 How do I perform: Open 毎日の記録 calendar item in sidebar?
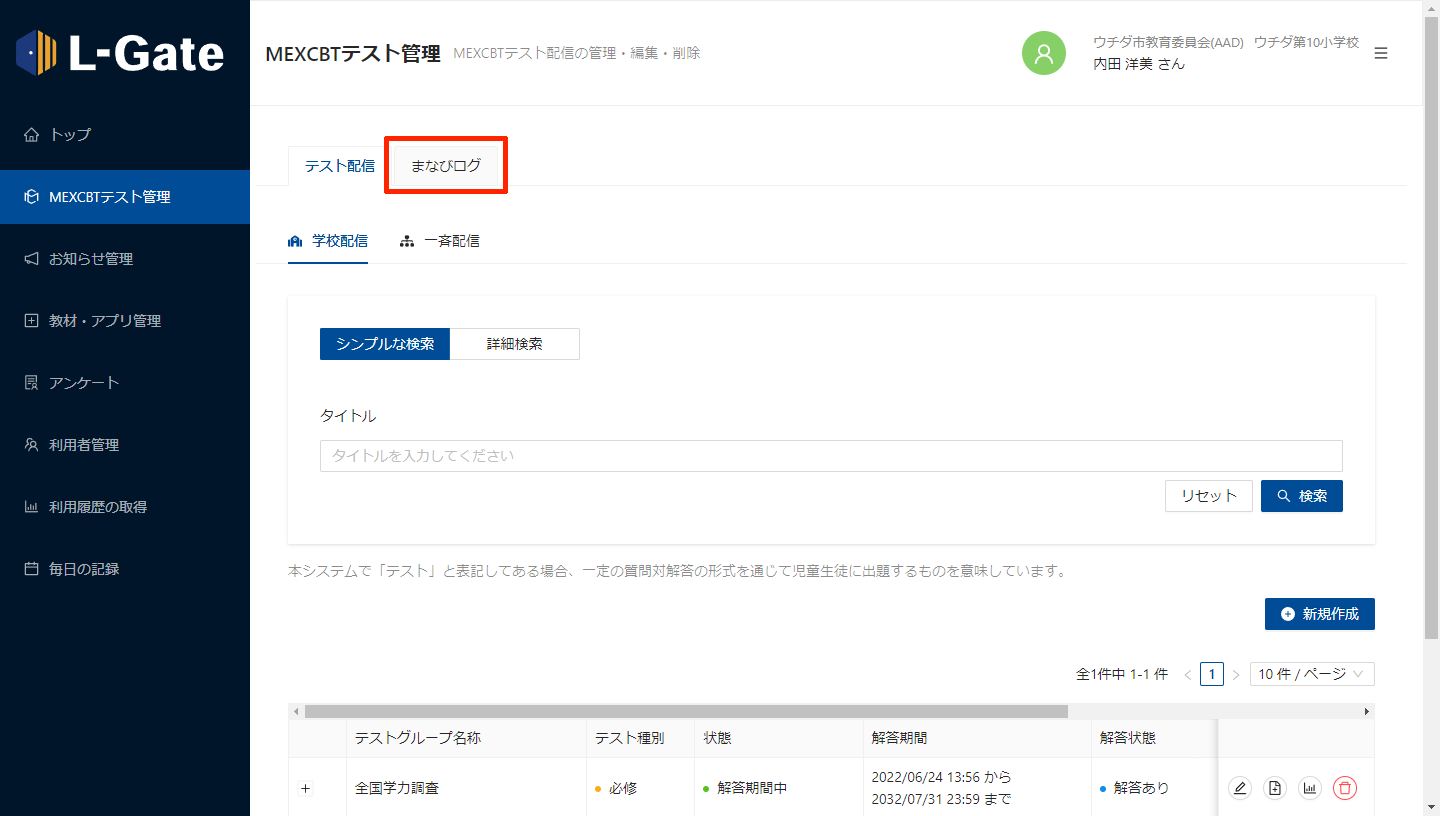[125, 569]
